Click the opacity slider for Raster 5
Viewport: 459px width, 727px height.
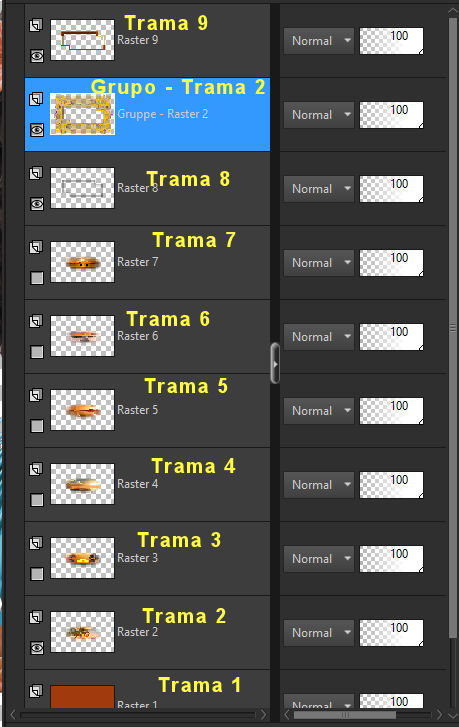391,411
